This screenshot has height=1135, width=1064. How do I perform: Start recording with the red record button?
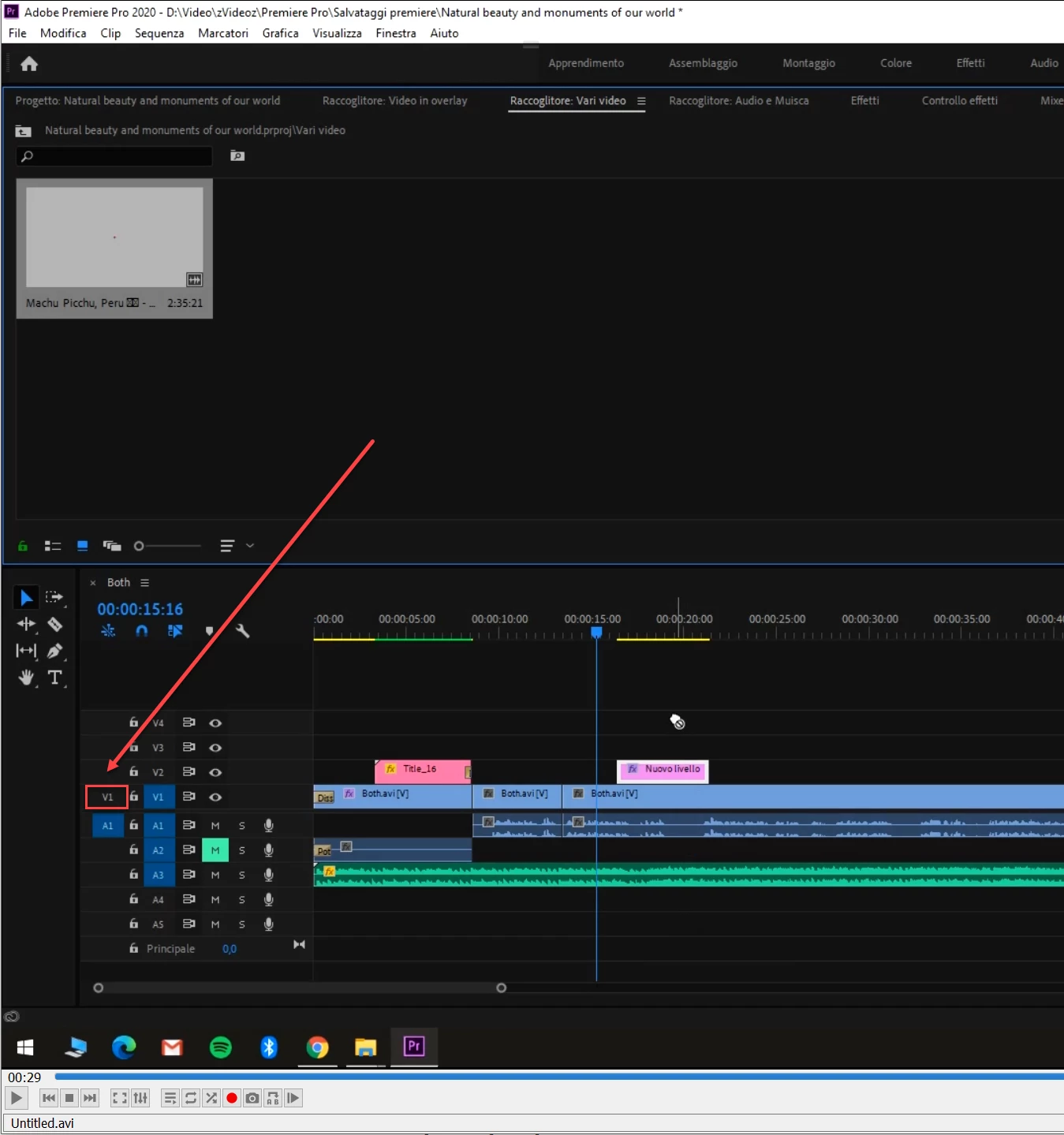click(x=232, y=1098)
